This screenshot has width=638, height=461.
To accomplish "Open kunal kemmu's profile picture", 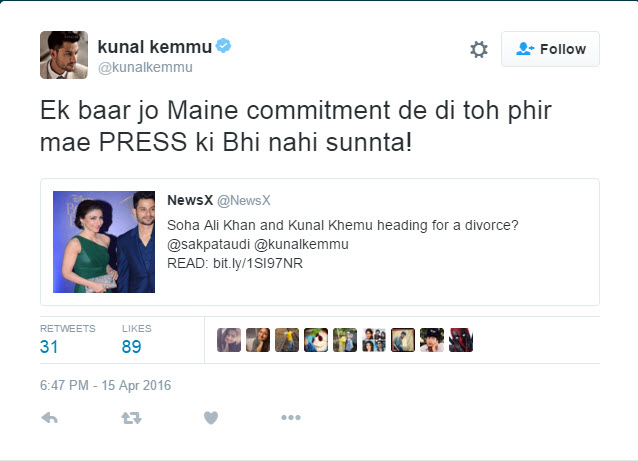I will click(x=62, y=54).
